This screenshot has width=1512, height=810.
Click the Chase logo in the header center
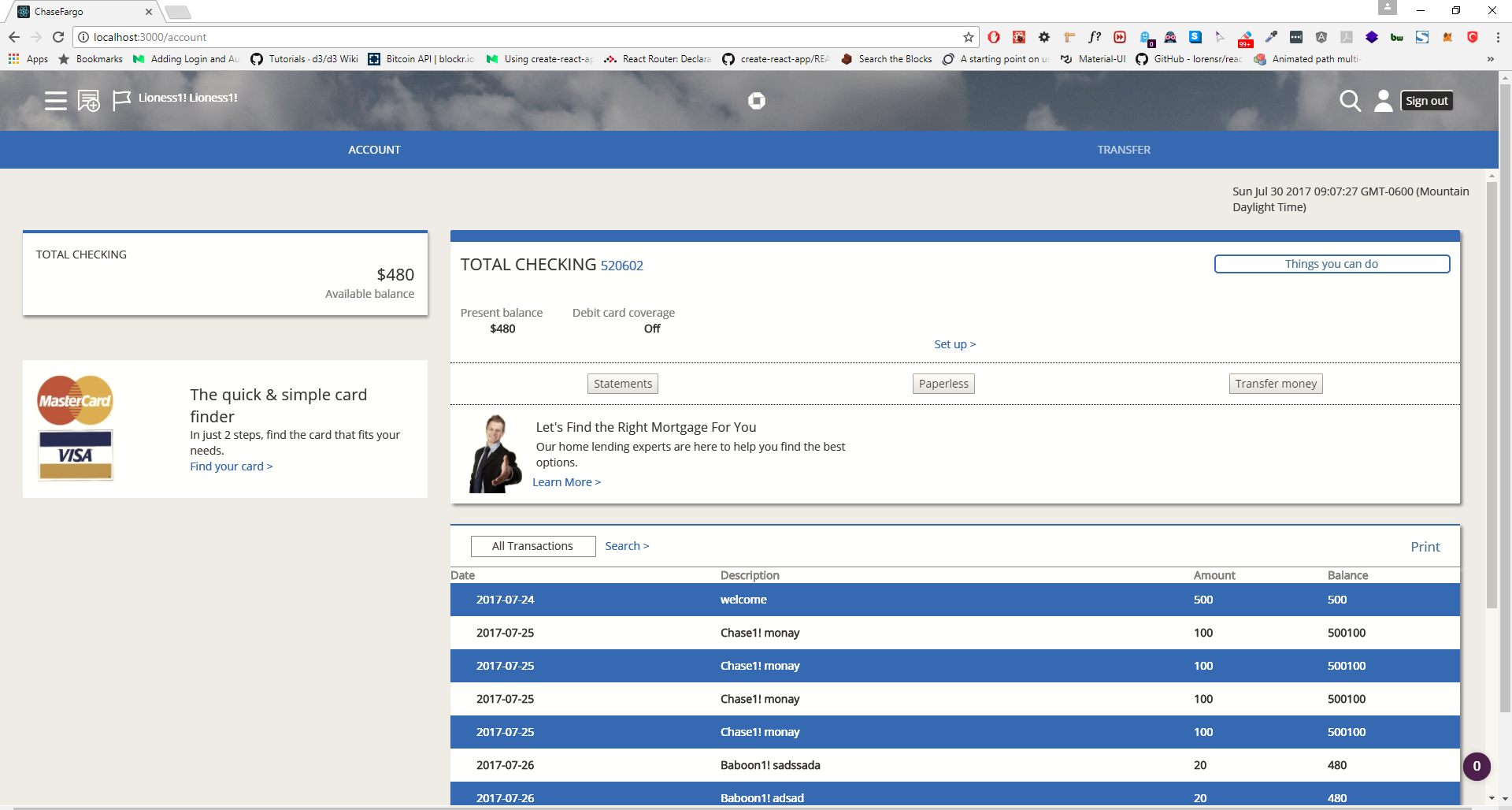755,101
